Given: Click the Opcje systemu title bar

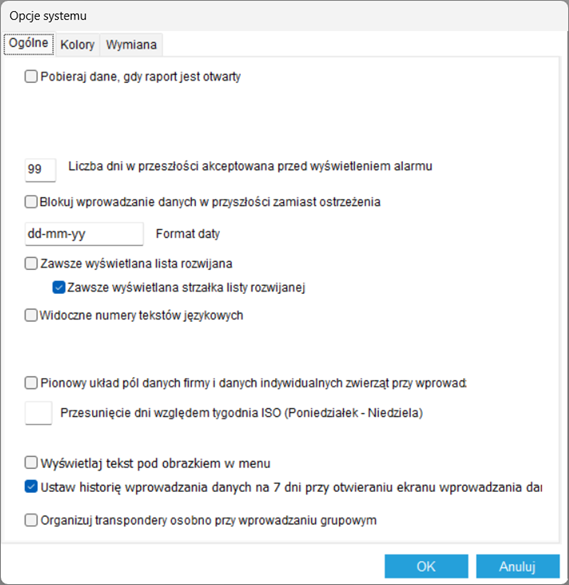Looking at the screenshot, I should click(284, 16).
